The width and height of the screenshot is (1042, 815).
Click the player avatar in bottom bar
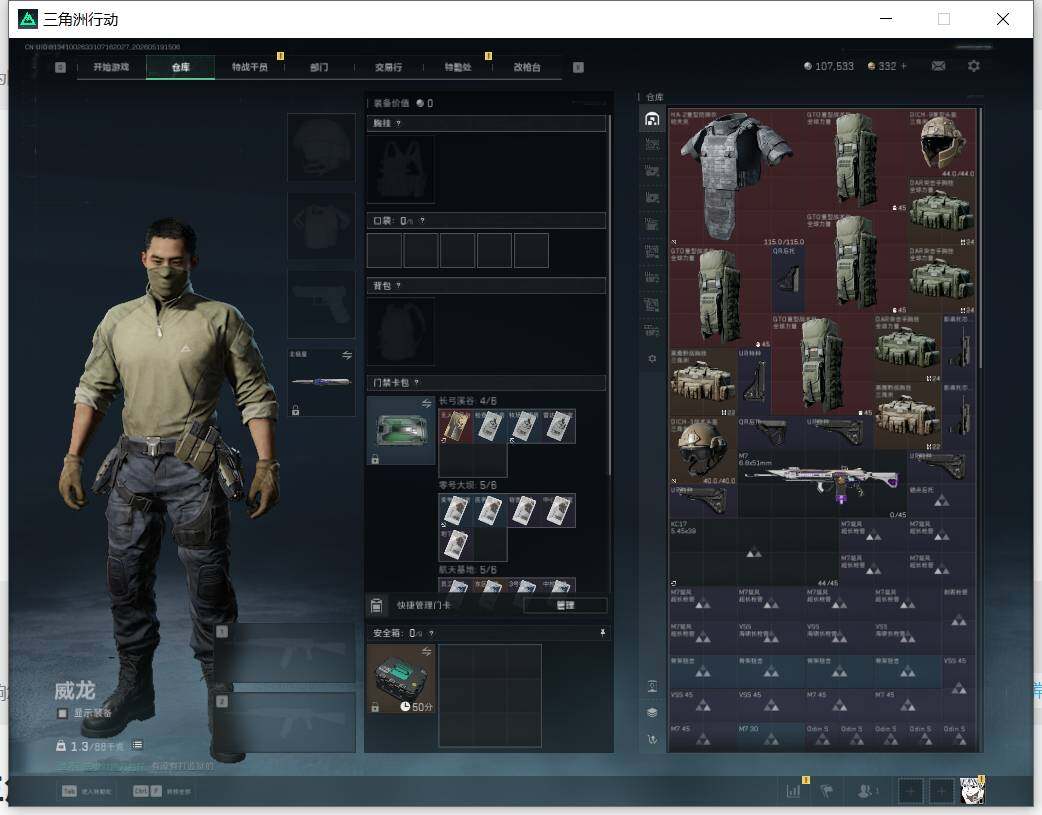972,791
